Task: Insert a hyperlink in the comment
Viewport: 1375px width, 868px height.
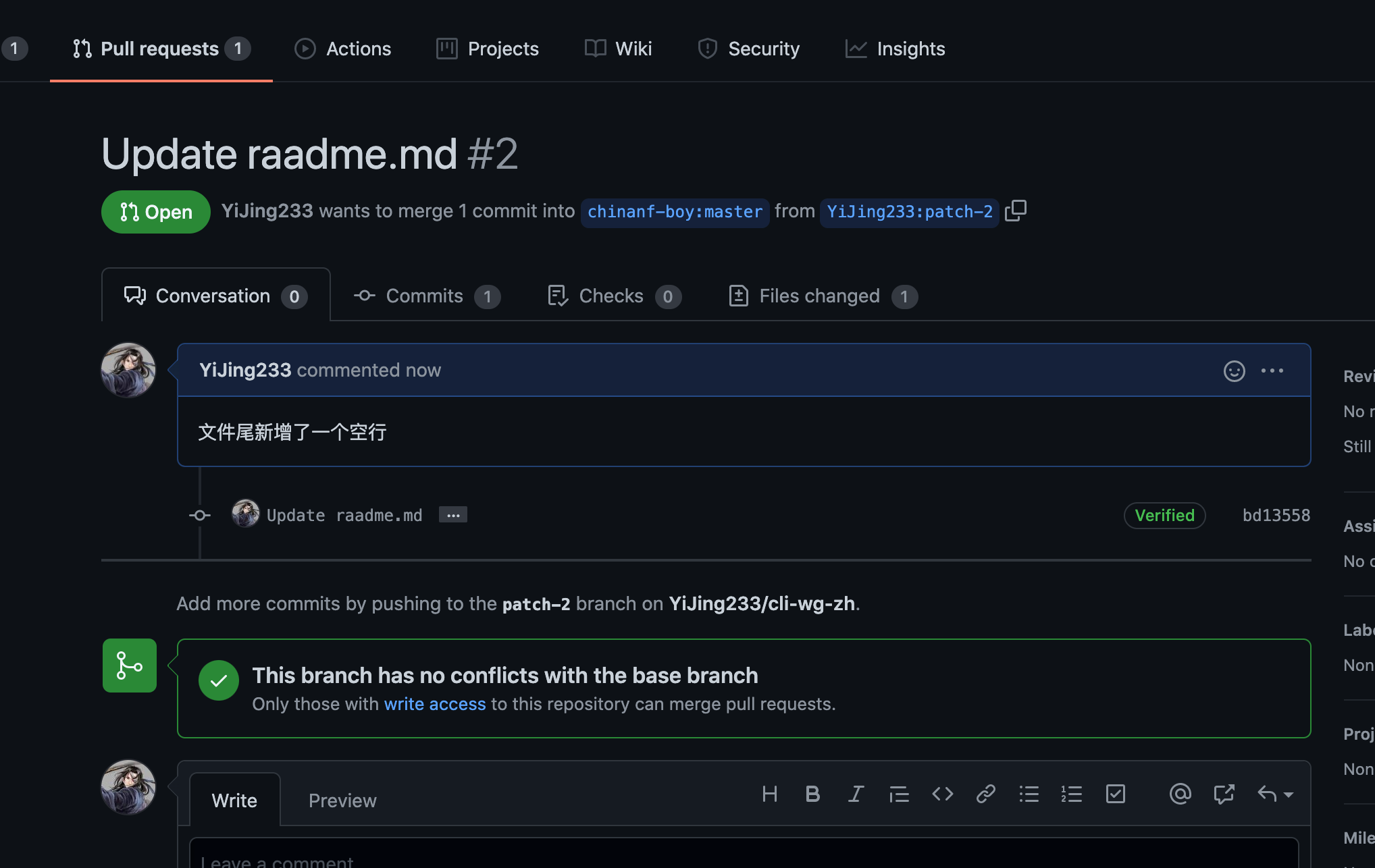Action: point(986,794)
